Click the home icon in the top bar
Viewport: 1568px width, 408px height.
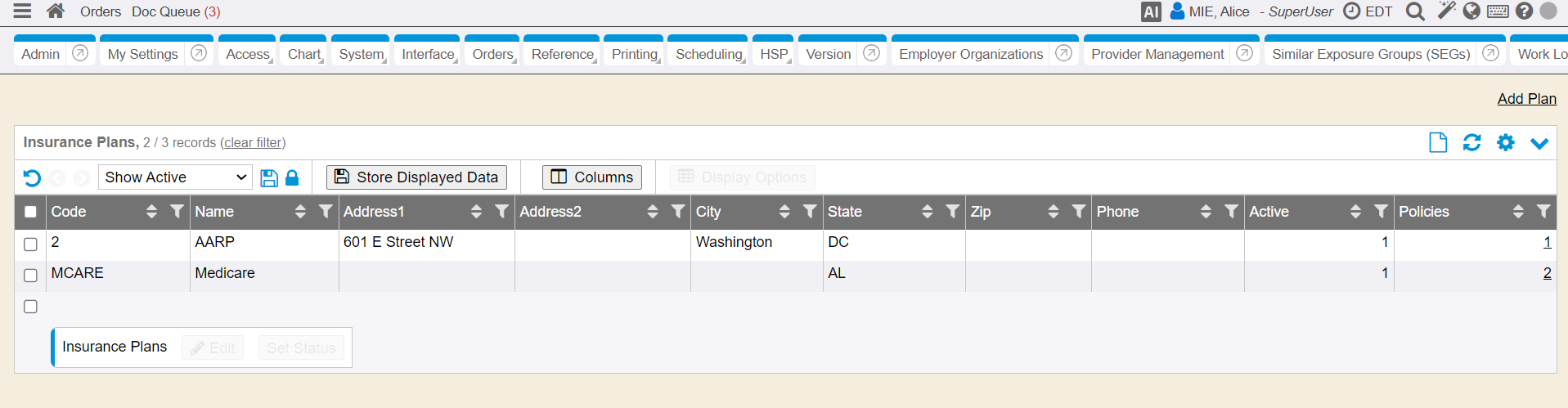56,11
